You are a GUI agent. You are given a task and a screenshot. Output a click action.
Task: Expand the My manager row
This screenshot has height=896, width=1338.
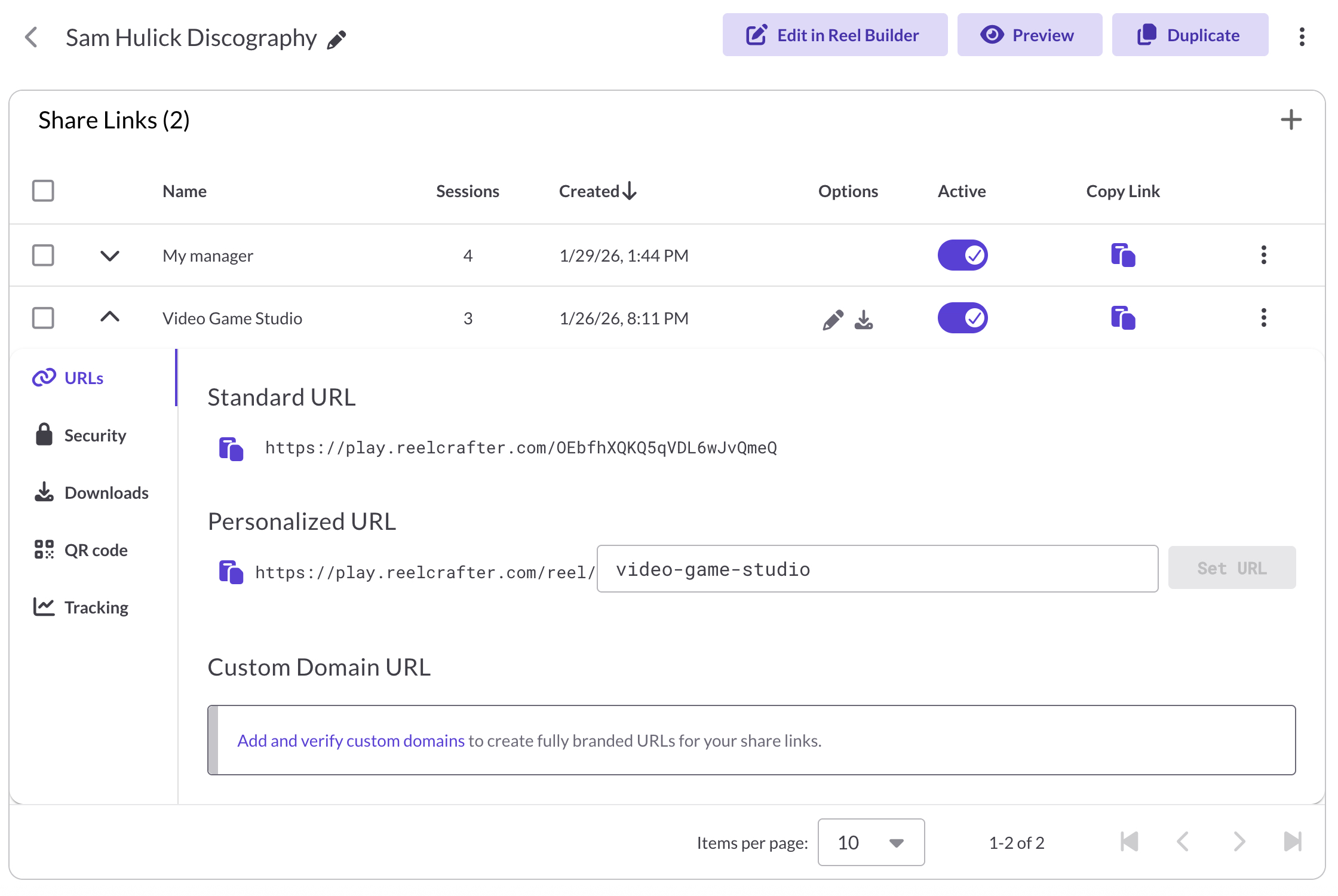110,256
